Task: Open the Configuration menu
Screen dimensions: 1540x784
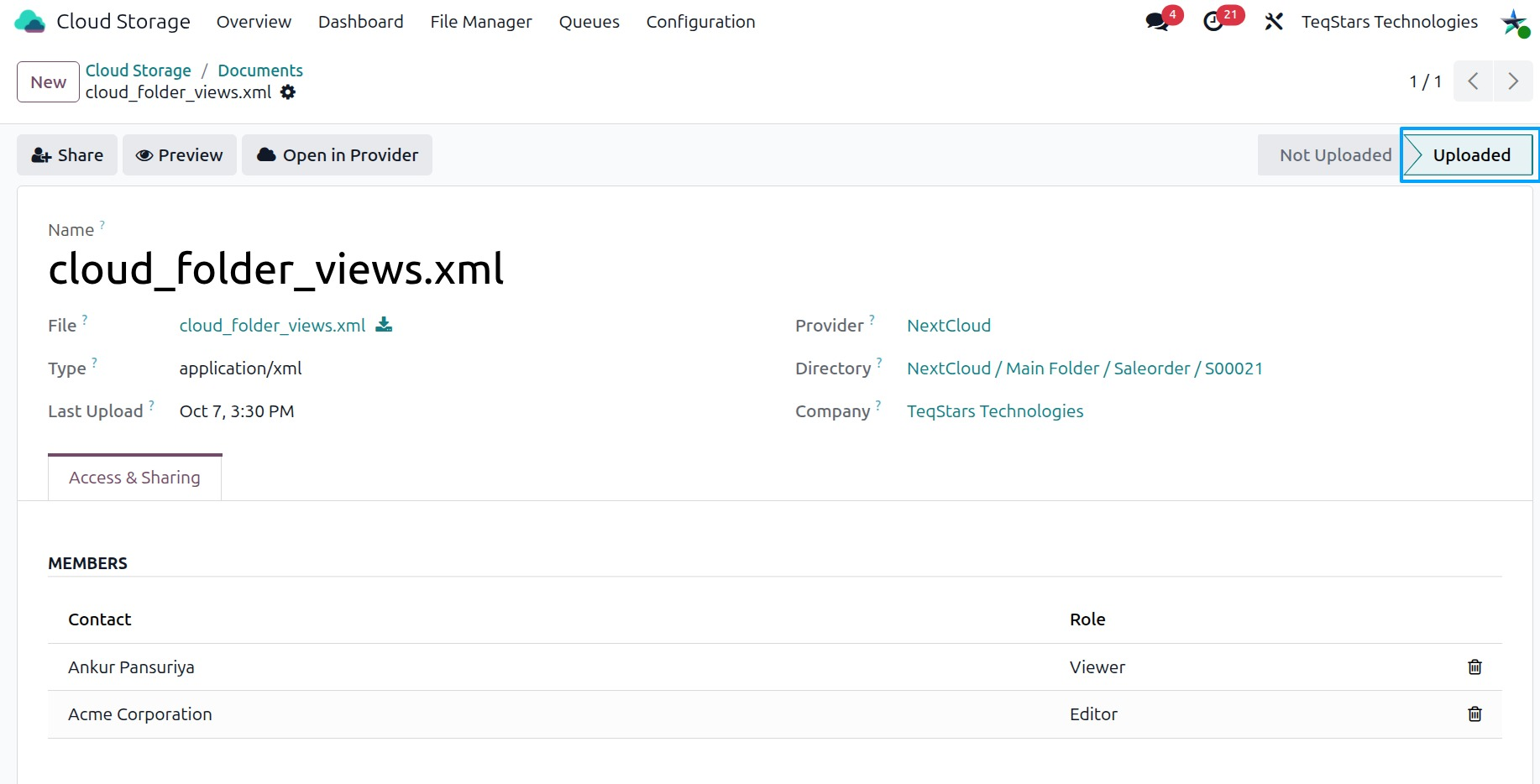Action: point(700,22)
